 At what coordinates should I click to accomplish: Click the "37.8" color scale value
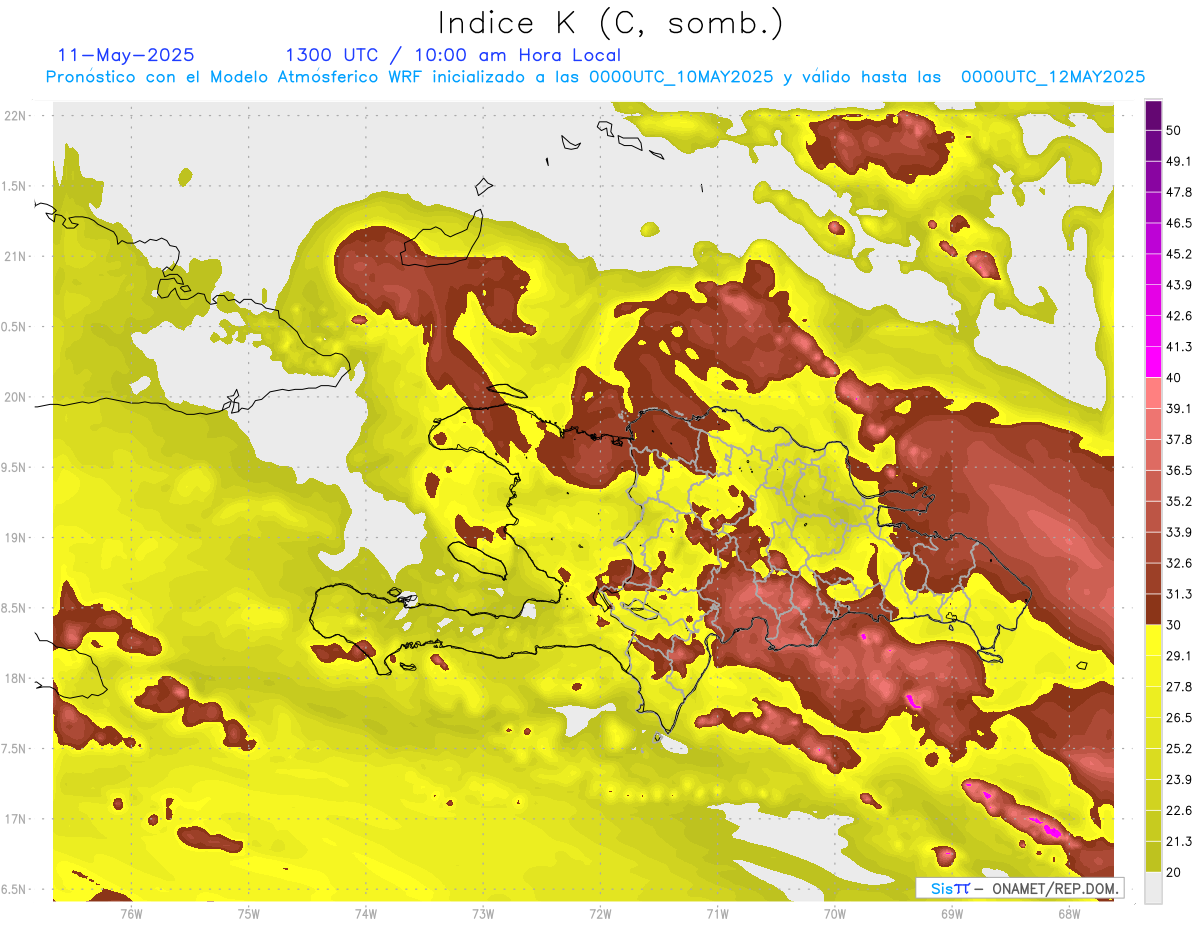coord(1179,439)
